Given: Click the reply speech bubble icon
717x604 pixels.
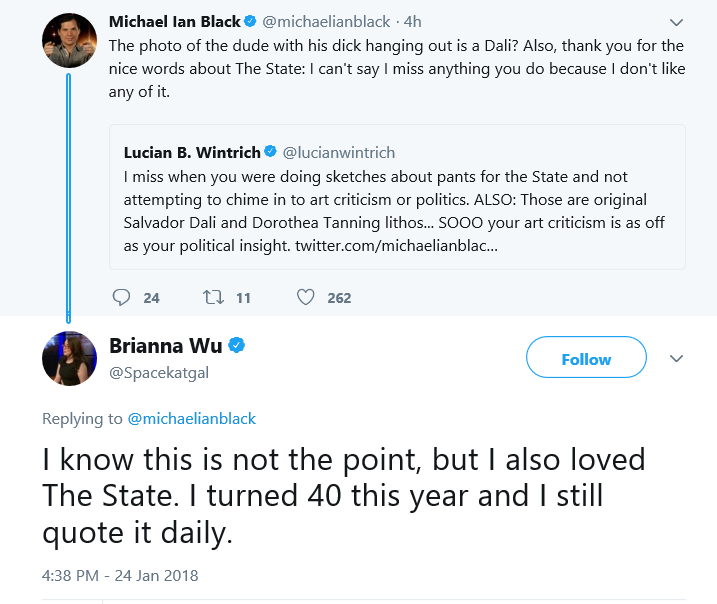Looking at the screenshot, I should [x=121, y=297].
